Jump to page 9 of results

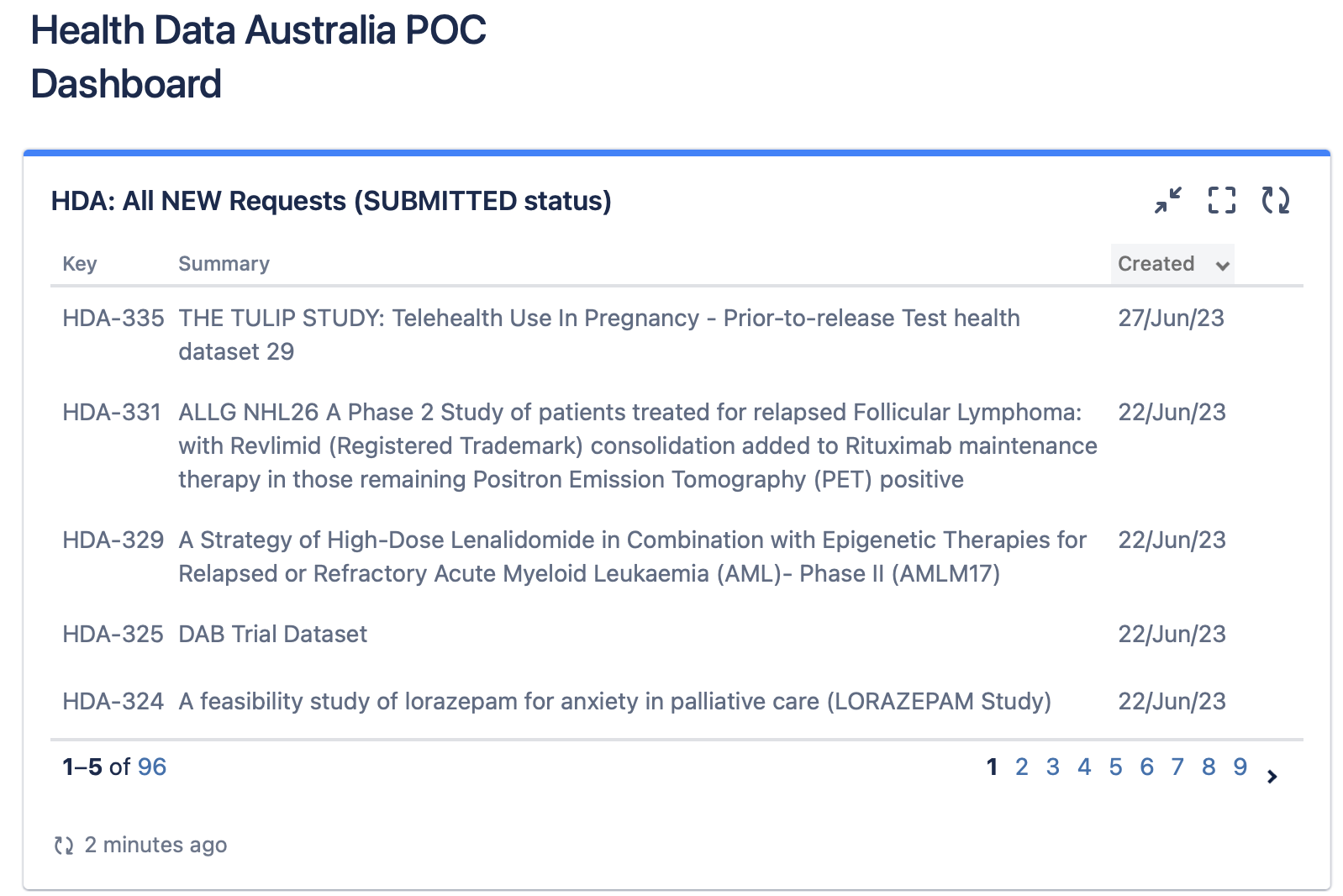click(x=1240, y=767)
